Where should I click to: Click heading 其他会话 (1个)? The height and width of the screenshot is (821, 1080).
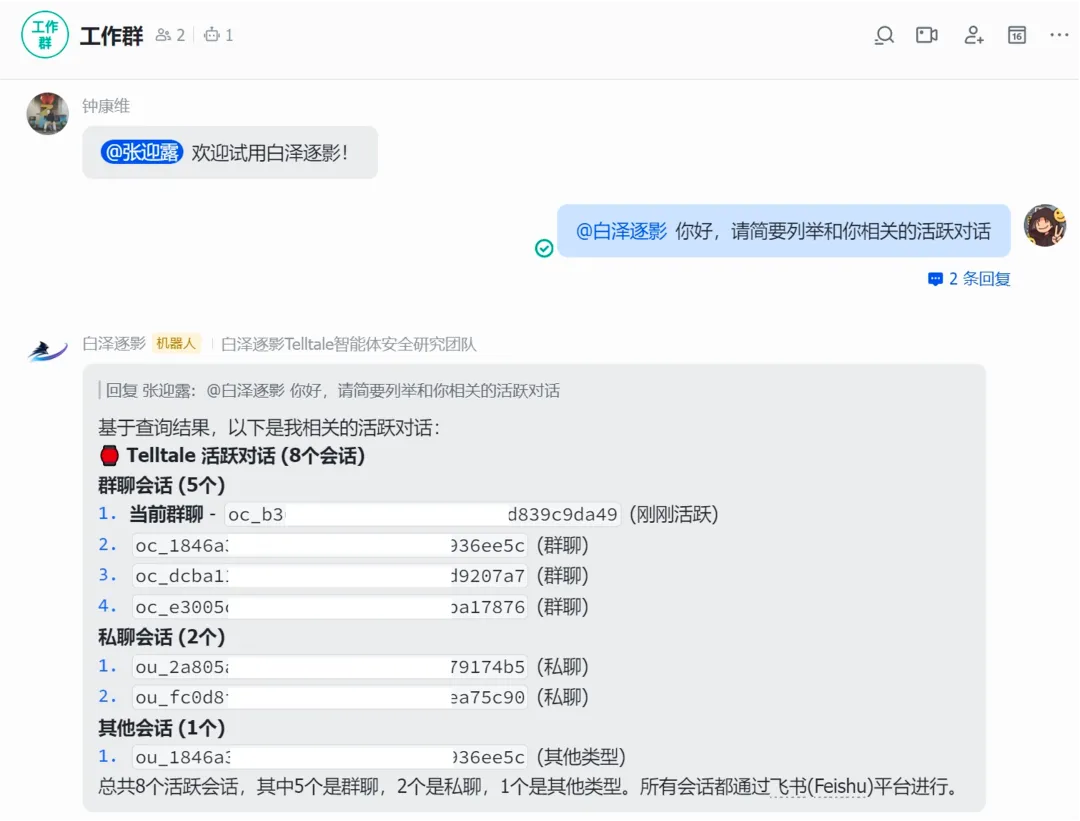click(162, 727)
